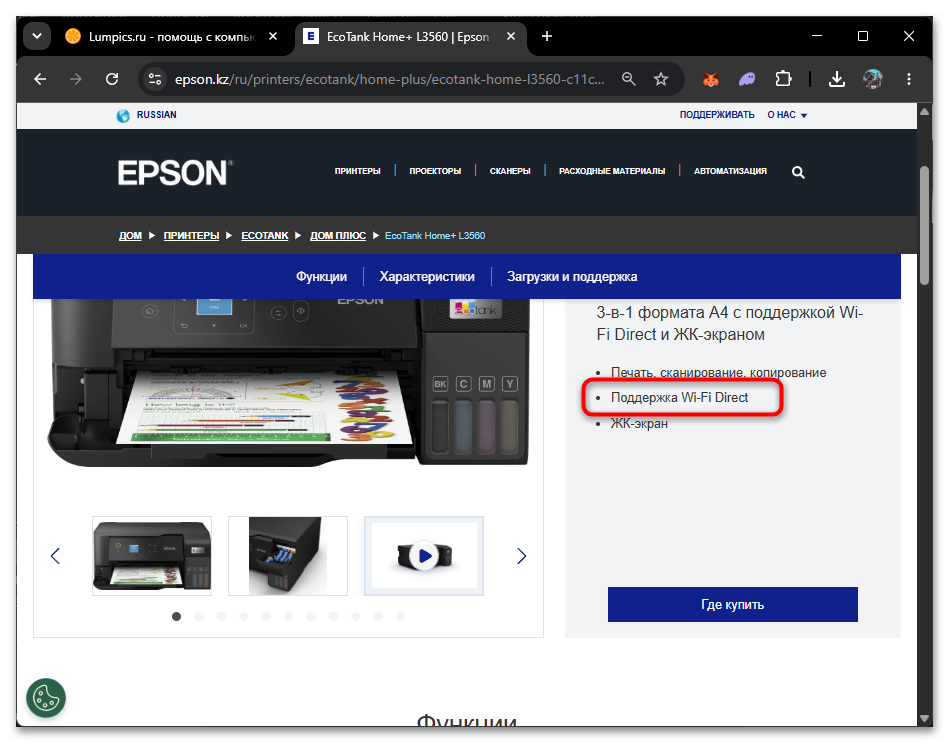This screenshot has width=949, height=743.
Task: Open the tab search dropdown arrow
Action: pyautogui.click(x=37, y=36)
